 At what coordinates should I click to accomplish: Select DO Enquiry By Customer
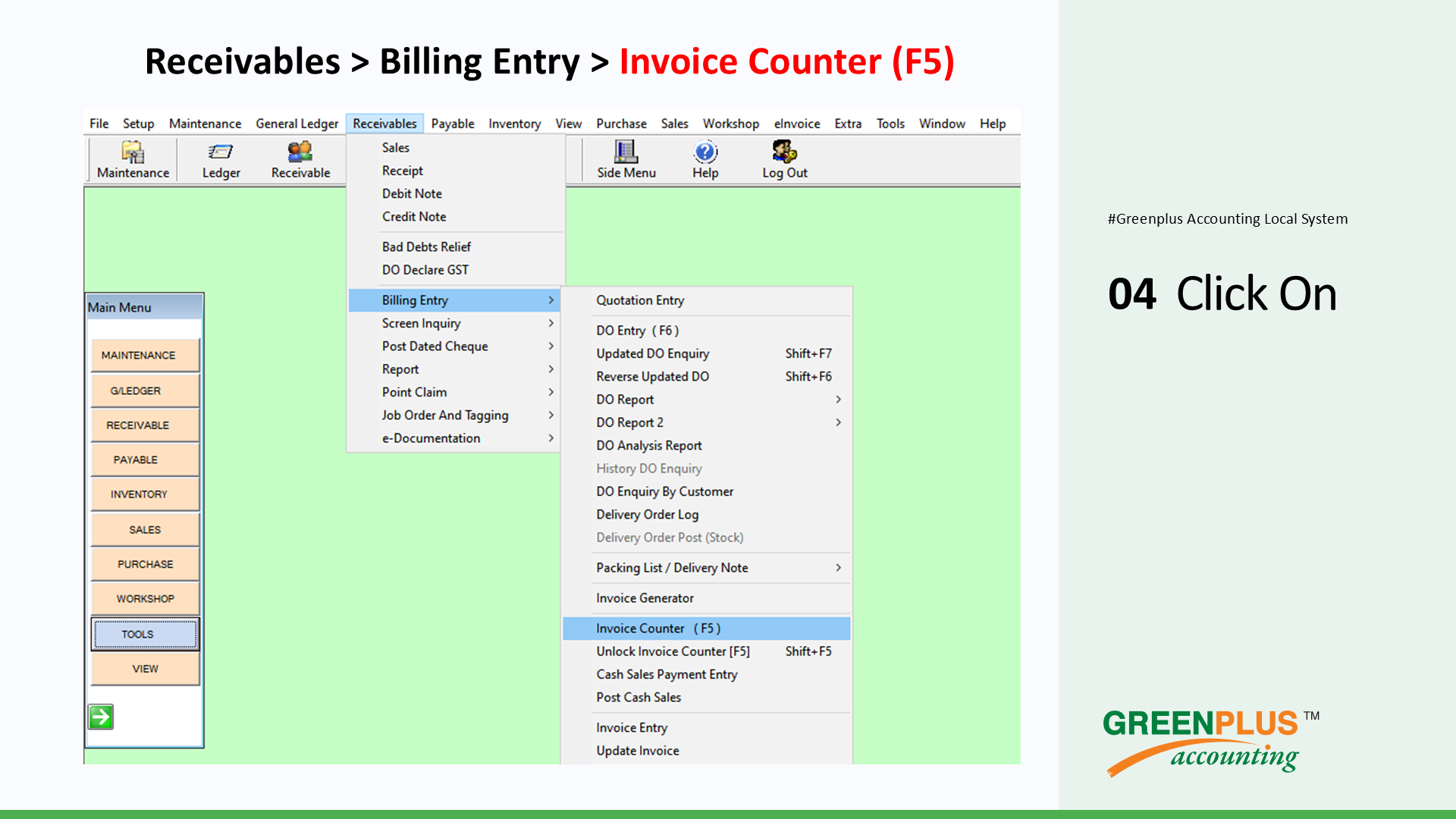707,491
